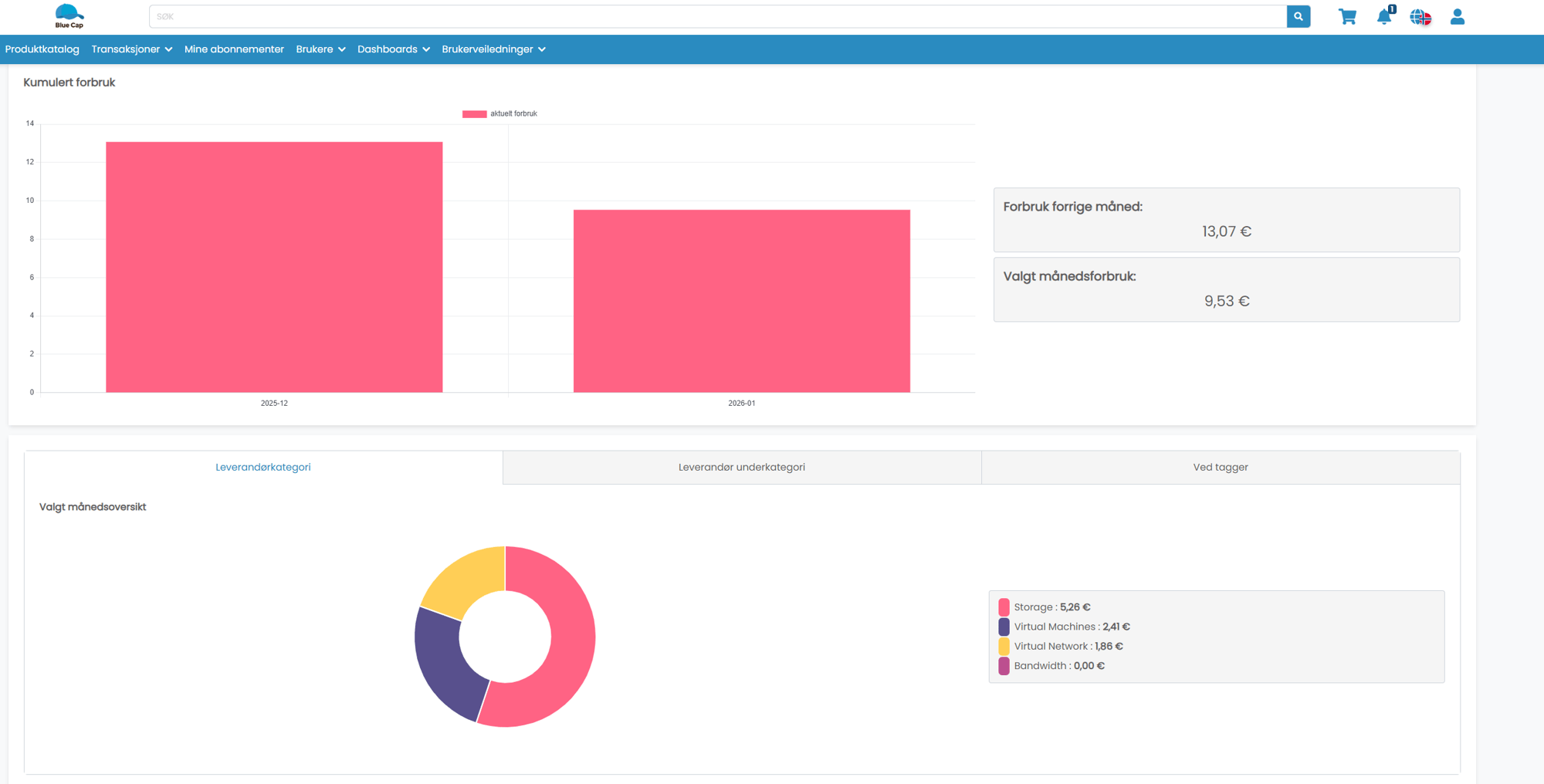The image size is (1544, 784).
Task: Switch to the Leverandør underkategori tab
Action: tap(741, 467)
